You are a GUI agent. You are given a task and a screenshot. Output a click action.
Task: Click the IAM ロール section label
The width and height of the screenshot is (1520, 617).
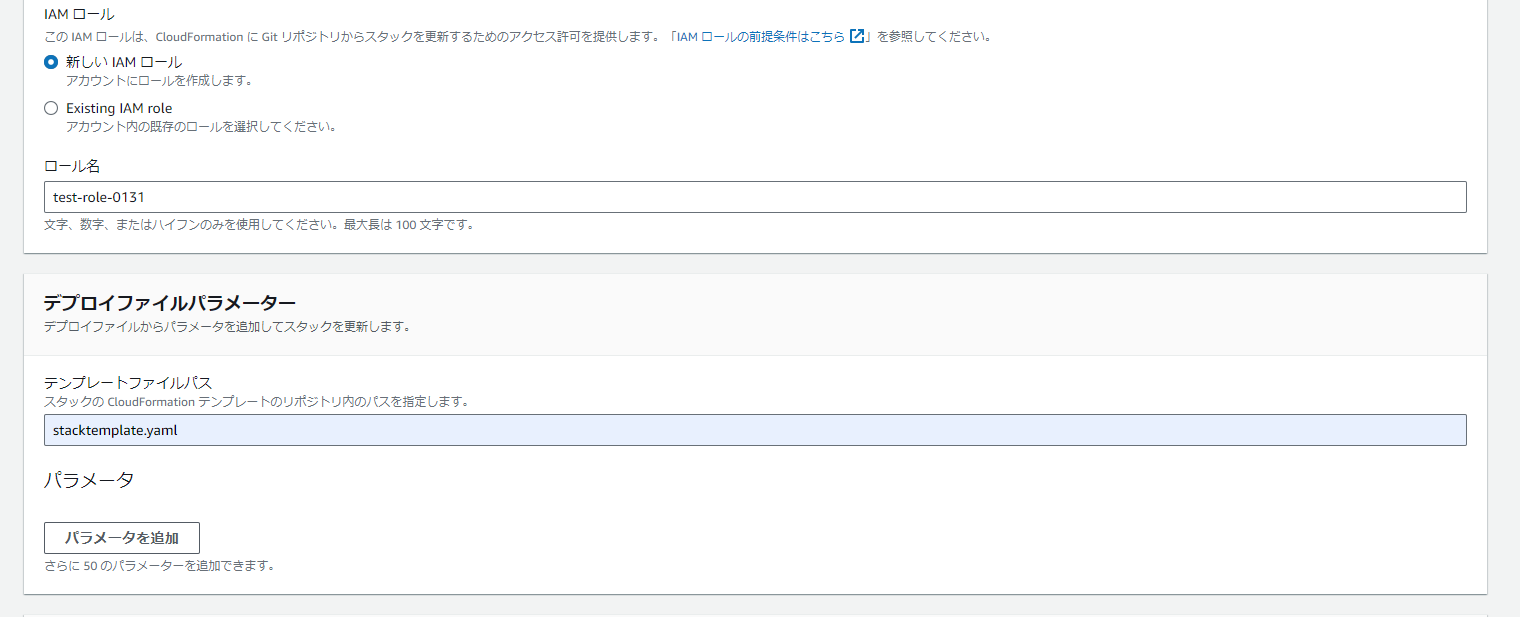pos(79,15)
